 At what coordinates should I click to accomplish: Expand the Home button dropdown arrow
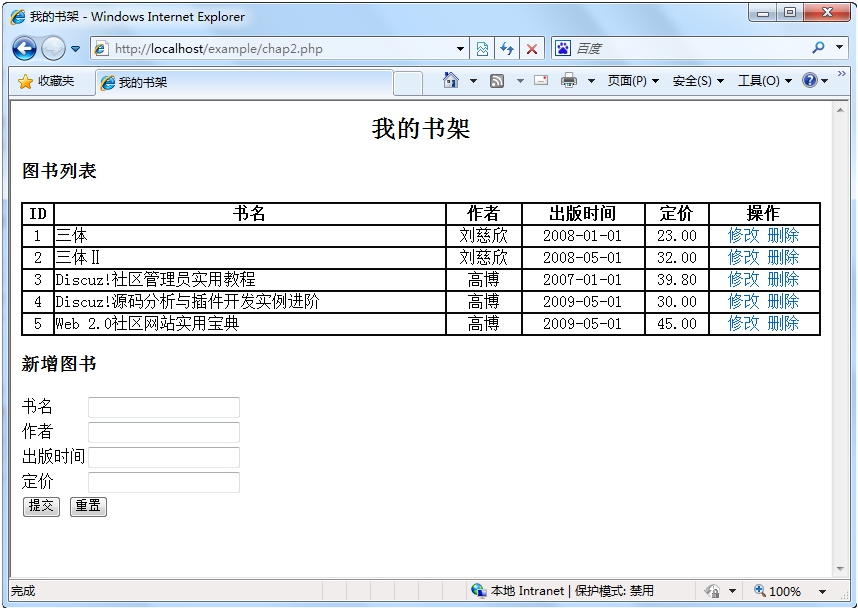[473, 81]
